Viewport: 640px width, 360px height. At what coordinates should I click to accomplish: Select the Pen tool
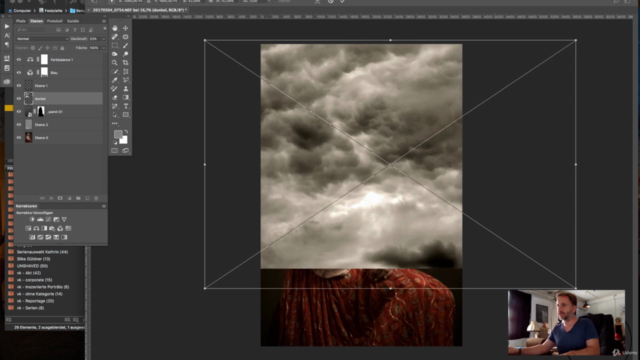coord(115,106)
